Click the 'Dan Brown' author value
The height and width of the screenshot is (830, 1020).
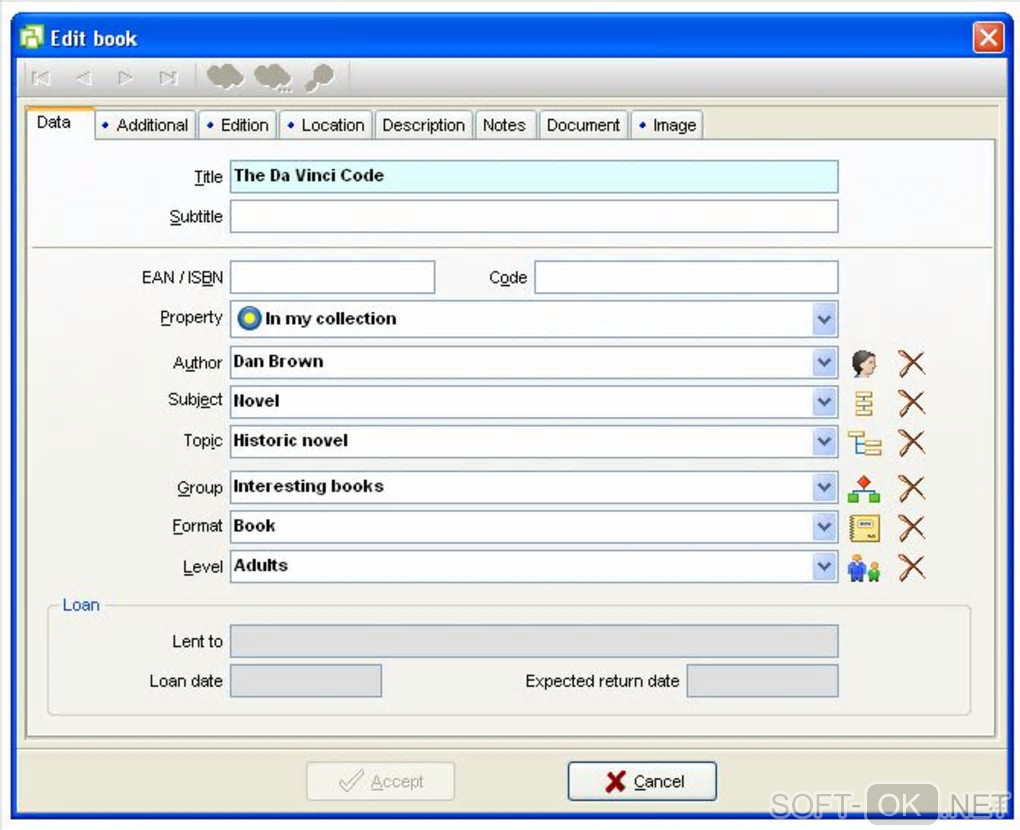click(278, 362)
